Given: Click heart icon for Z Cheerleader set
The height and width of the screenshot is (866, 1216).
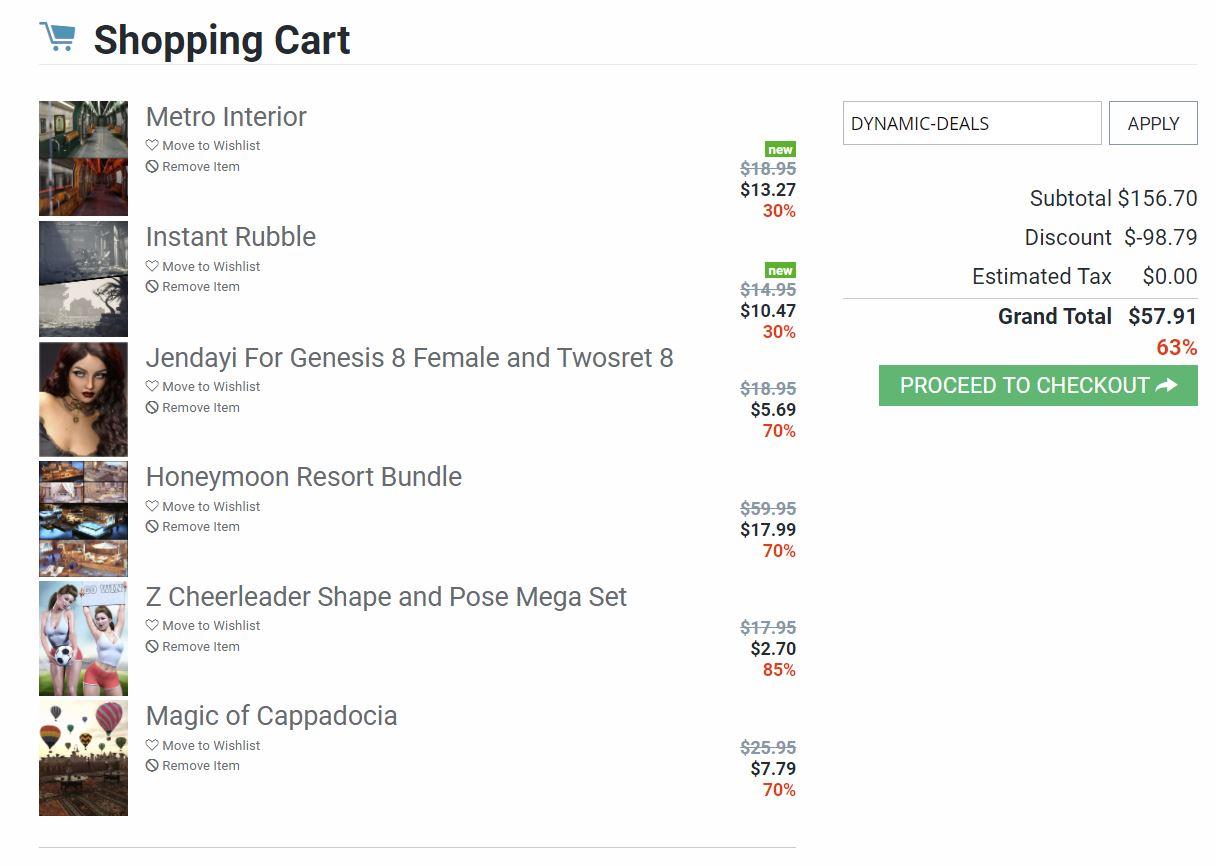Looking at the screenshot, I should tap(152, 625).
